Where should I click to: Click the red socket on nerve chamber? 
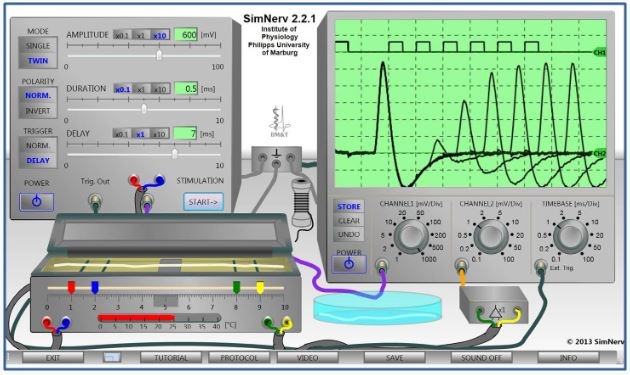tap(47, 322)
